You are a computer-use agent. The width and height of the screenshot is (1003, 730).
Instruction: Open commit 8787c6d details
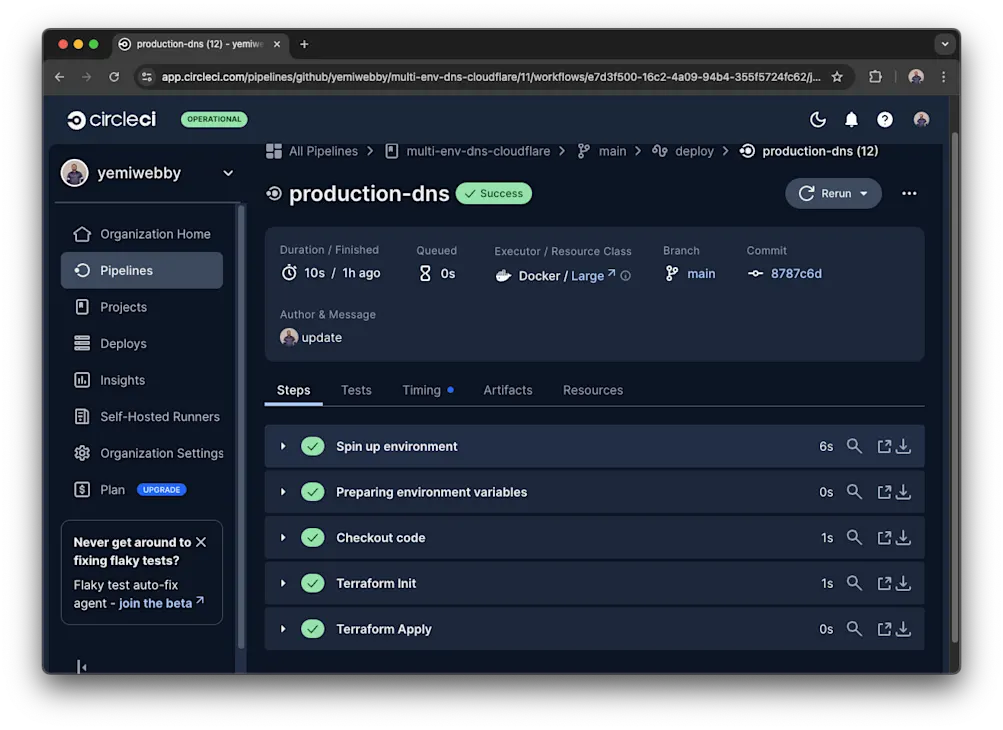coord(795,273)
